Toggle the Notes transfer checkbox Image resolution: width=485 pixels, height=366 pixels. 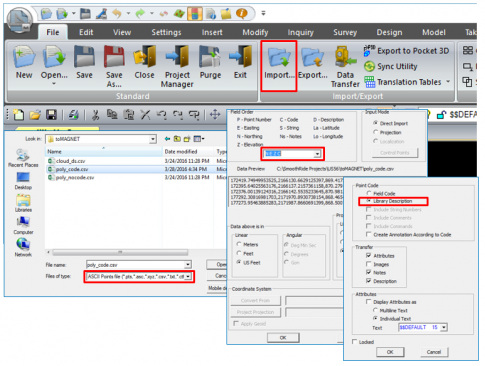tap(368, 272)
